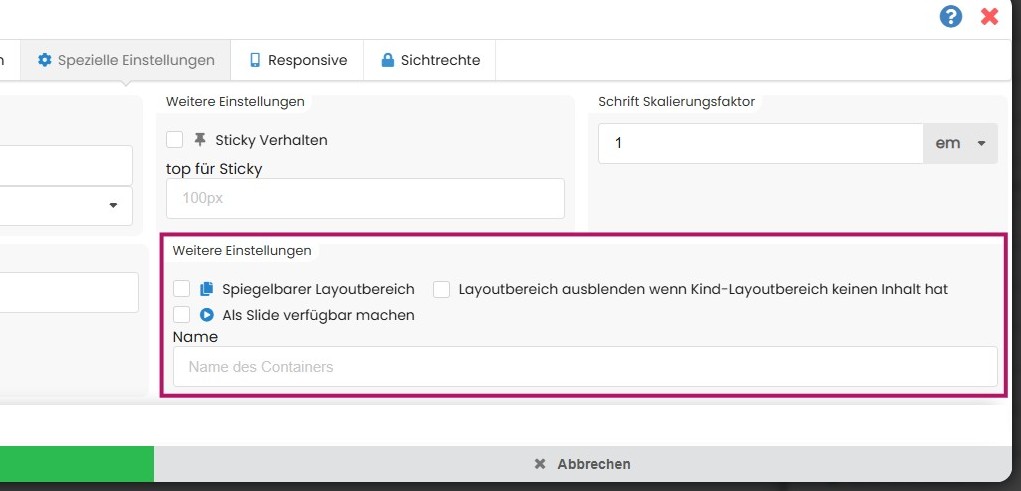
Task: Check Layoutbereich ausblenden wenn Kind-Layoutbereich keinen Inhalt hat
Action: click(442, 289)
